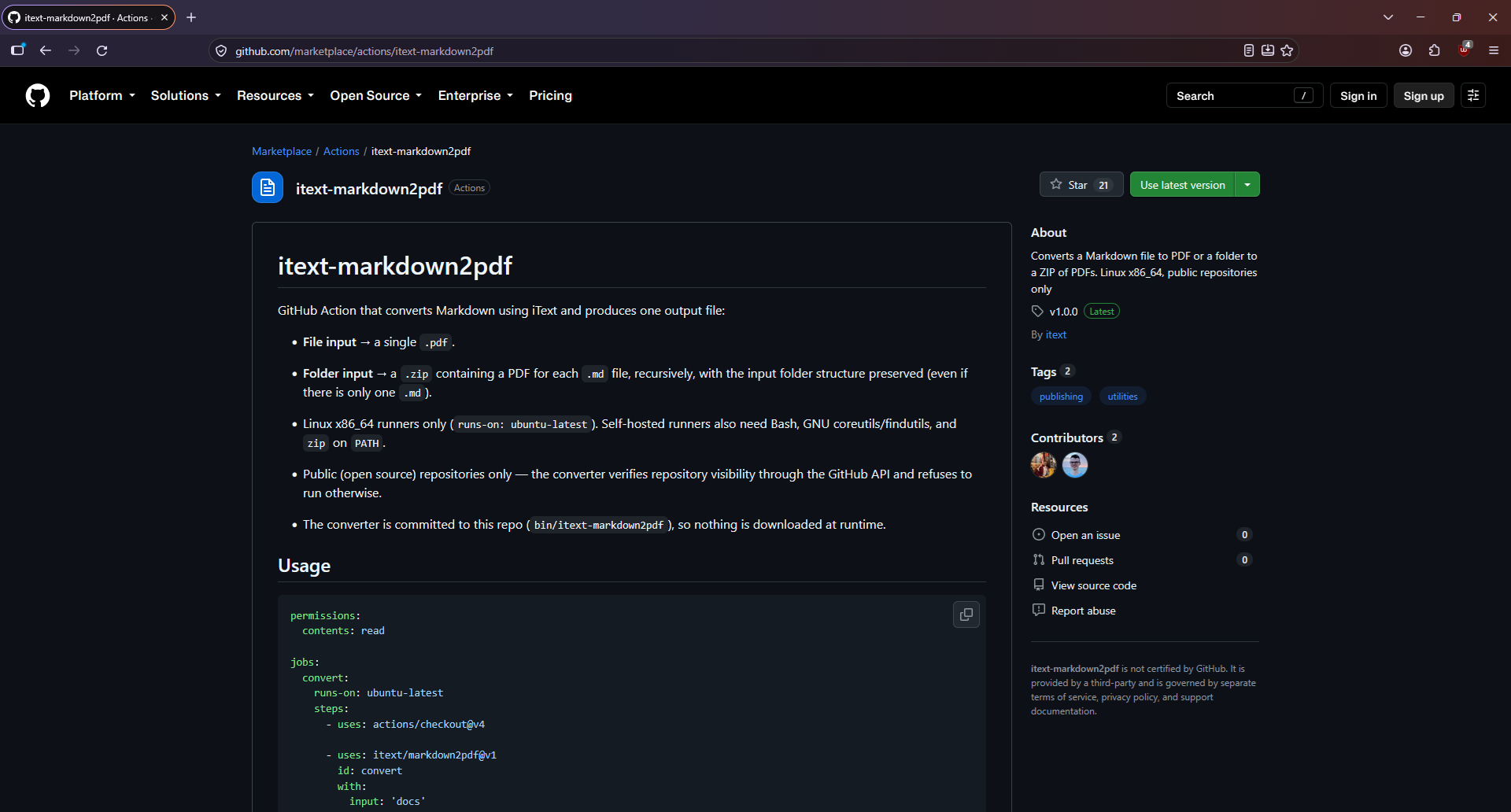
Task: Star this action
Action: point(1081,185)
